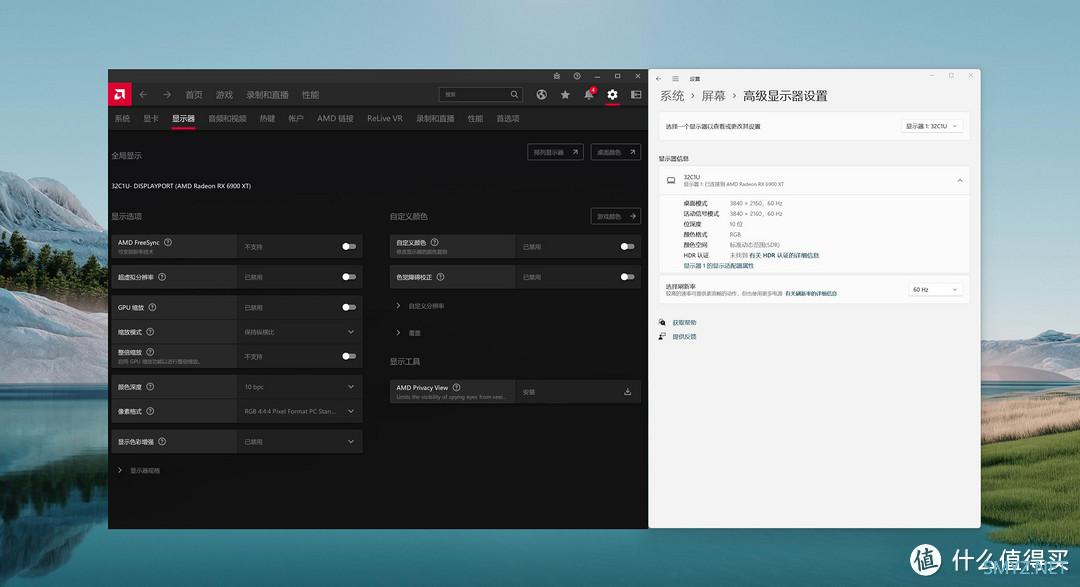Viewport: 1080px width, 587px height.
Task: Show AMD Privacy View help tooltip icon
Action: click(x=457, y=388)
